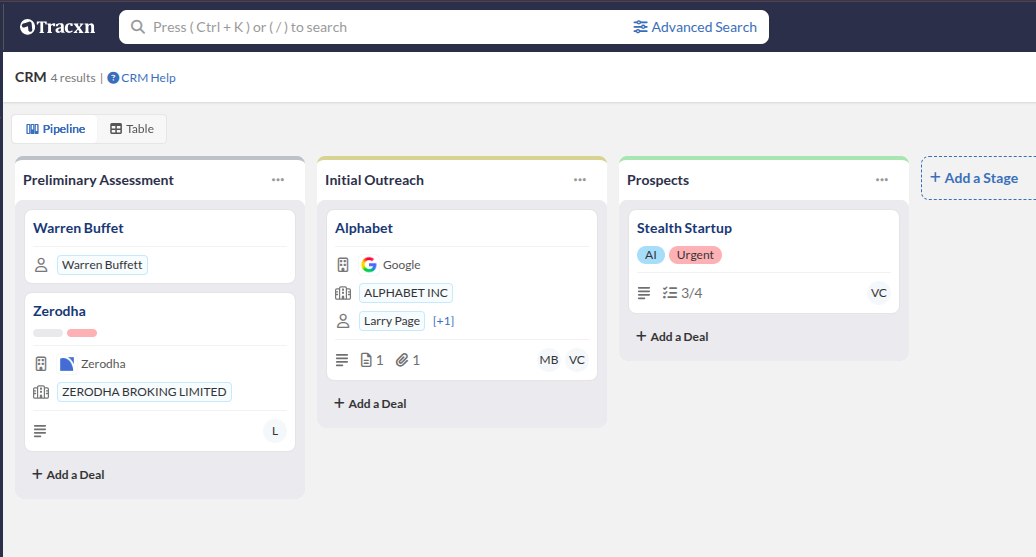Image resolution: width=1036 pixels, height=557 pixels.
Task: Click the Google logo on Alphabet card
Action: [x=369, y=265]
